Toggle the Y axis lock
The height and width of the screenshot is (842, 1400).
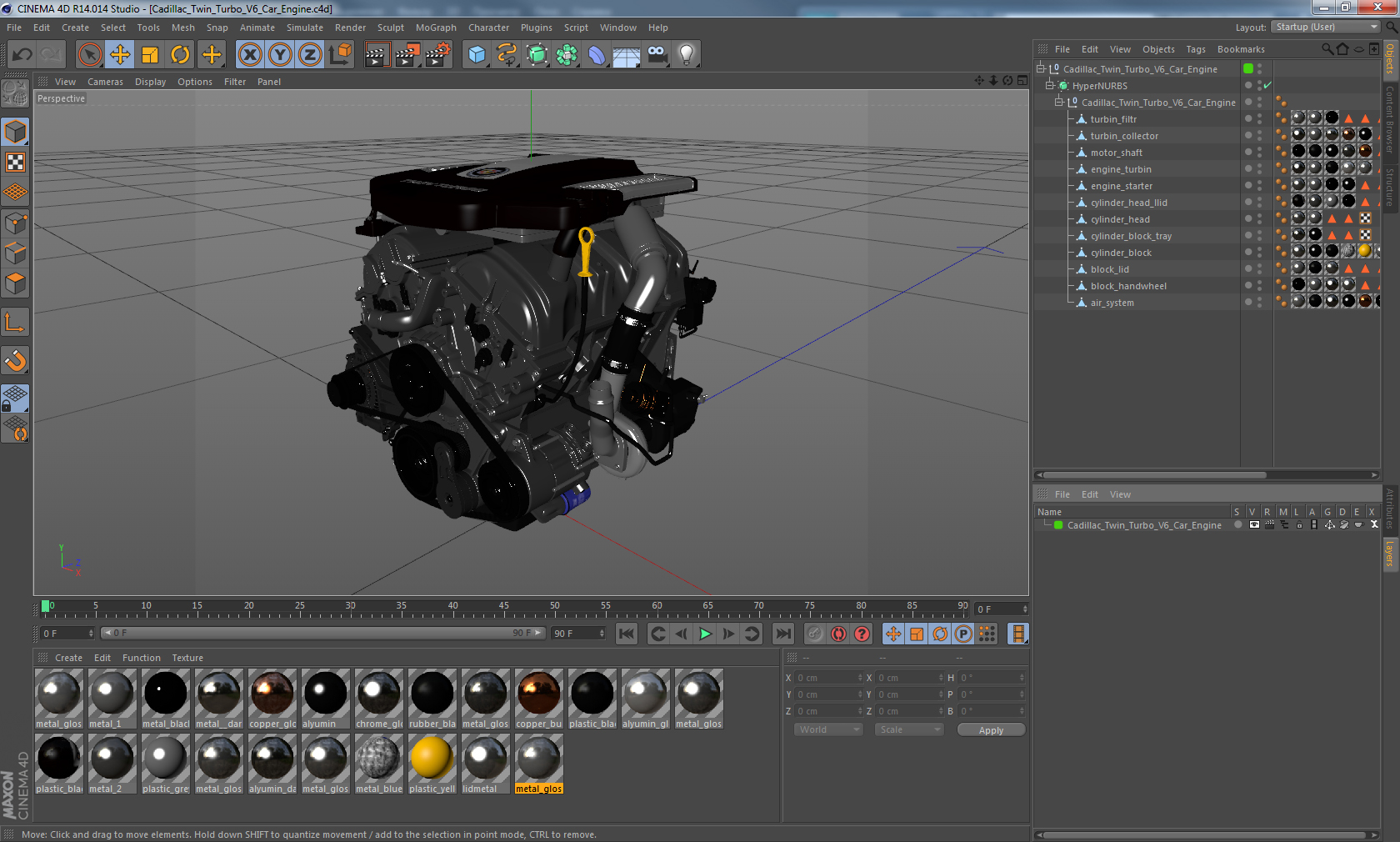tap(280, 55)
